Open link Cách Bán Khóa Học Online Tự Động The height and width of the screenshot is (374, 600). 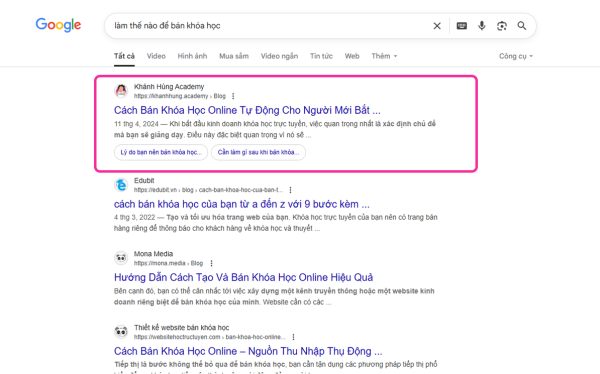247,110
